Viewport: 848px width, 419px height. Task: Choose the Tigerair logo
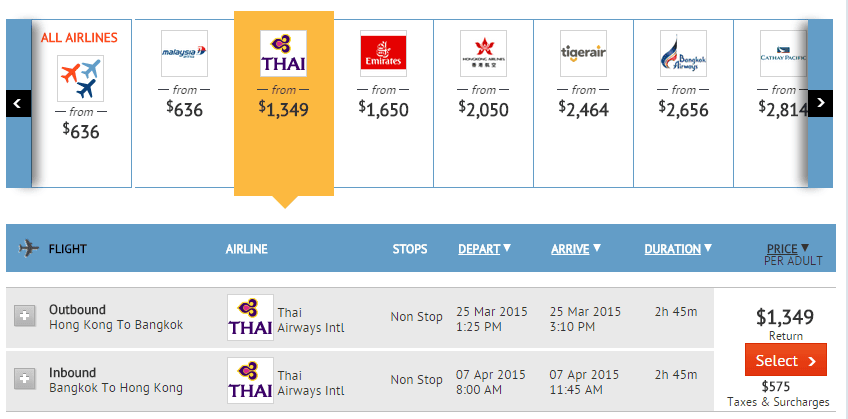pyautogui.click(x=584, y=53)
